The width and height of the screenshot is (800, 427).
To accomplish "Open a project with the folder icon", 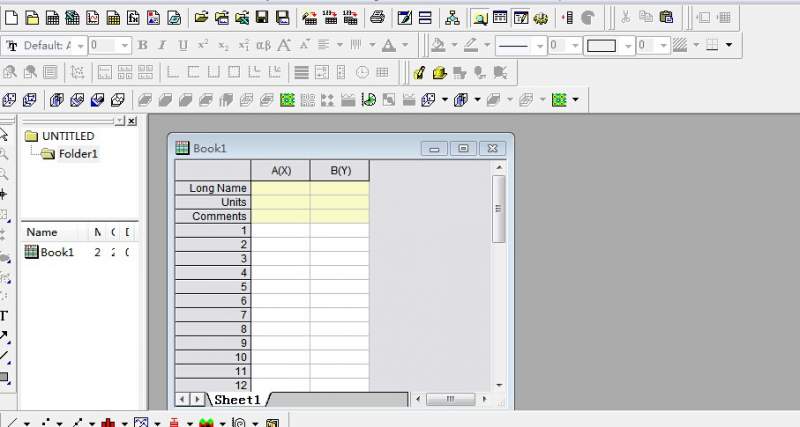I will point(201,18).
